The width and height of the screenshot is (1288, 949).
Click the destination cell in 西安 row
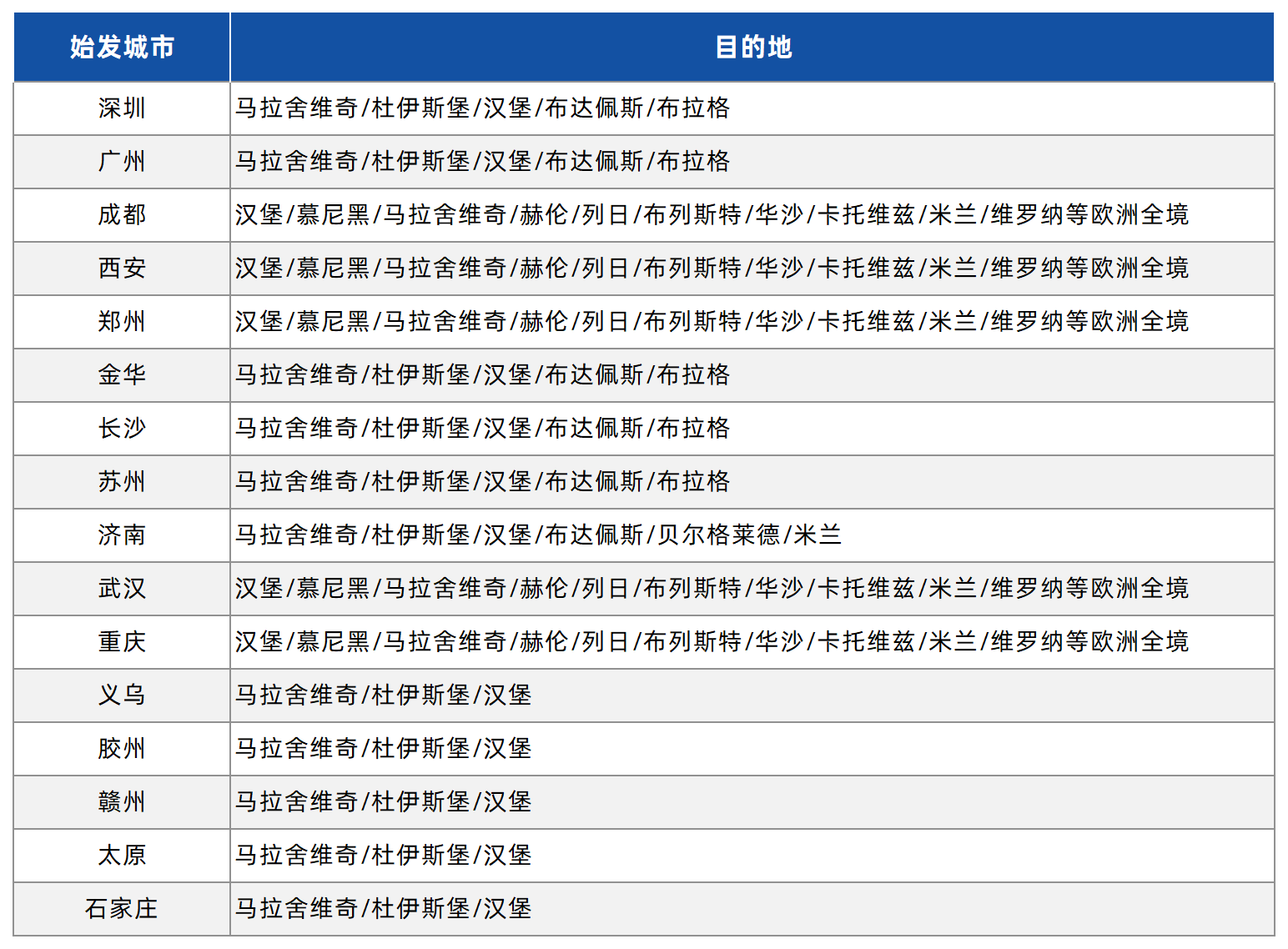(752, 269)
